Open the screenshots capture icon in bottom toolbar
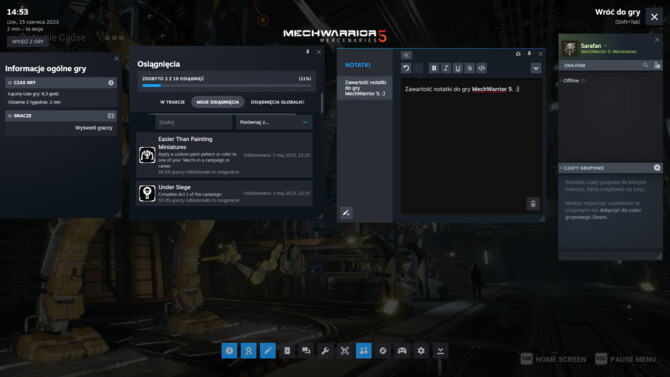This screenshot has height=377, width=670. (344, 350)
